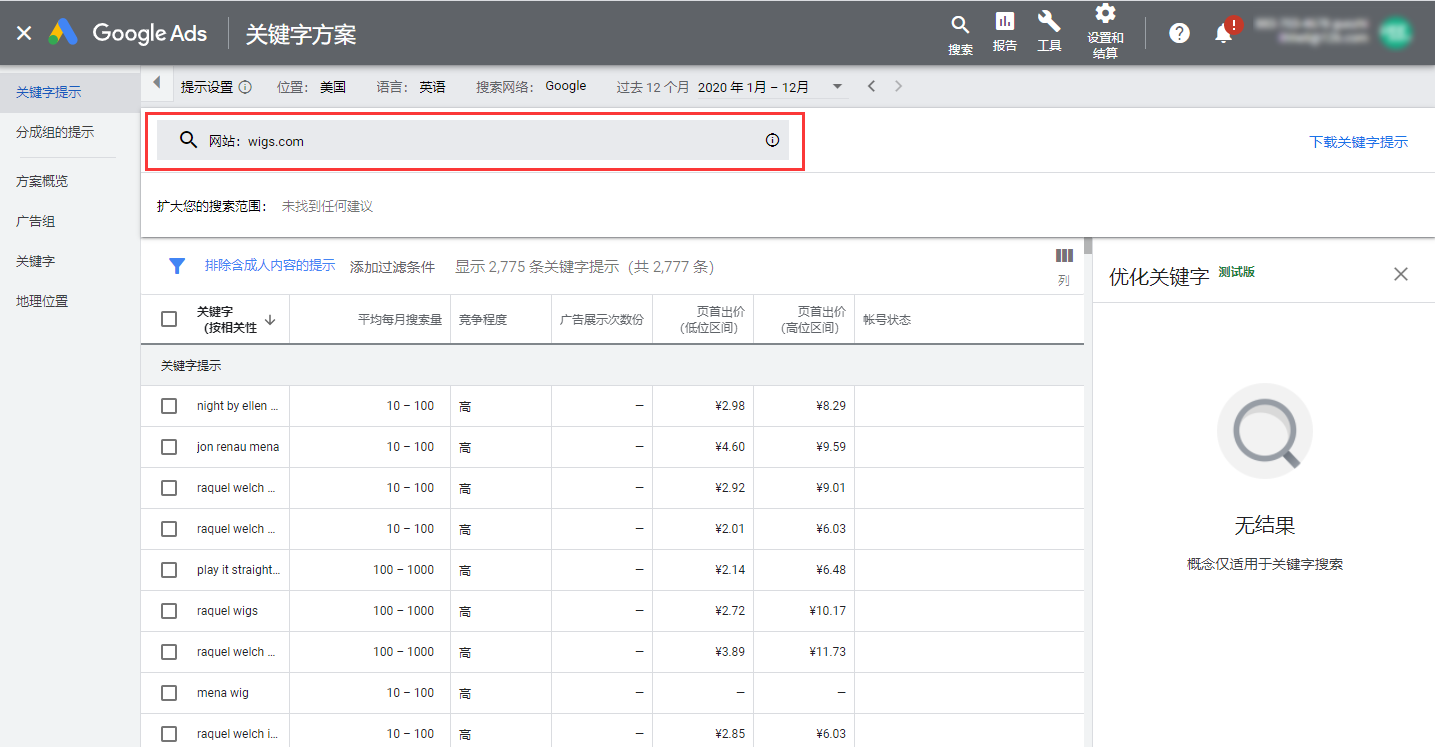The width and height of the screenshot is (1435, 747).
Task: Change the location setting 美国
Action: (333, 87)
